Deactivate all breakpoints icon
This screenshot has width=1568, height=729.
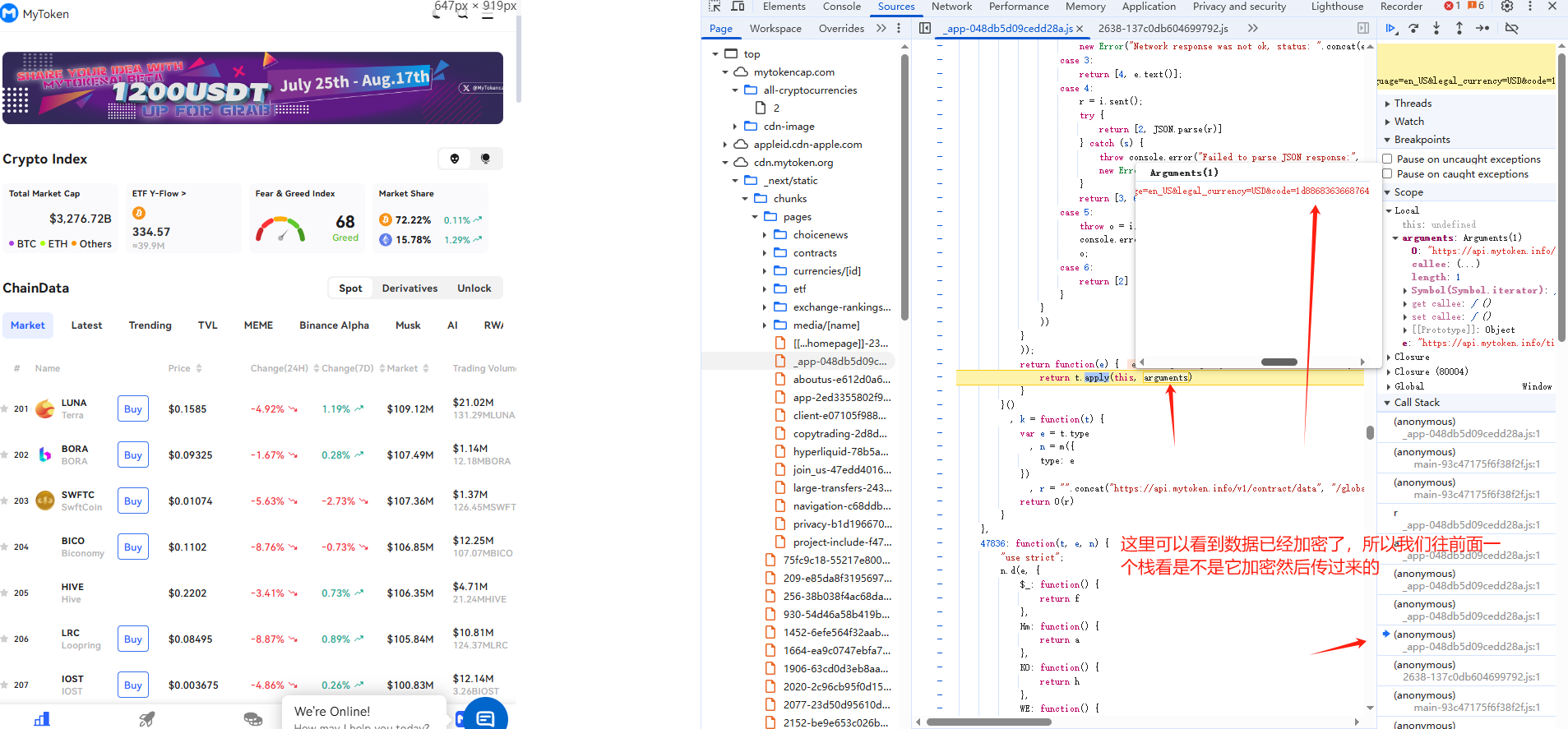[x=1511, y=28]
